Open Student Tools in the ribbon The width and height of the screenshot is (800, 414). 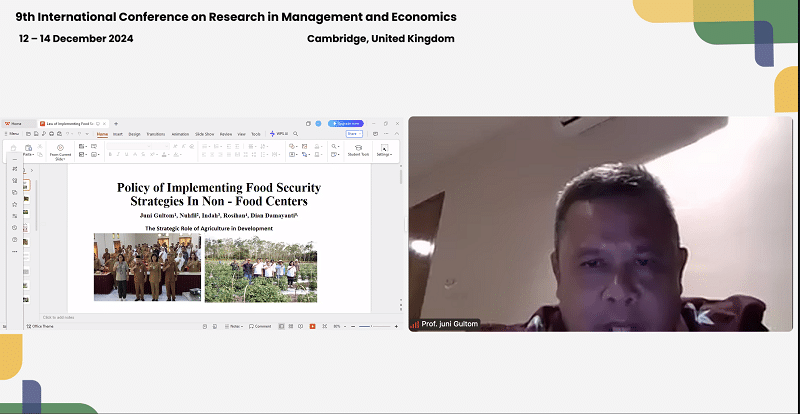[x=358, y=149]
